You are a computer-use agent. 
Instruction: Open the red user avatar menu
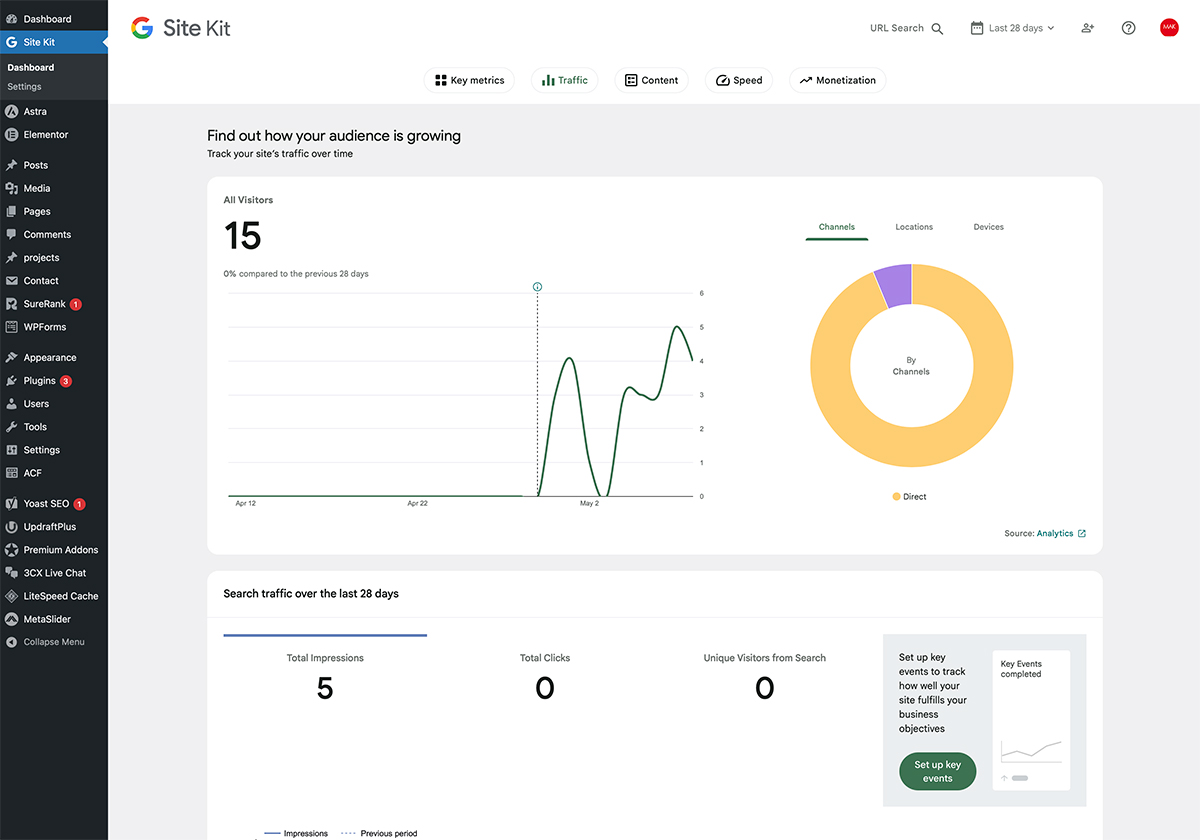pyautogui.click(x=1169, y=28)
